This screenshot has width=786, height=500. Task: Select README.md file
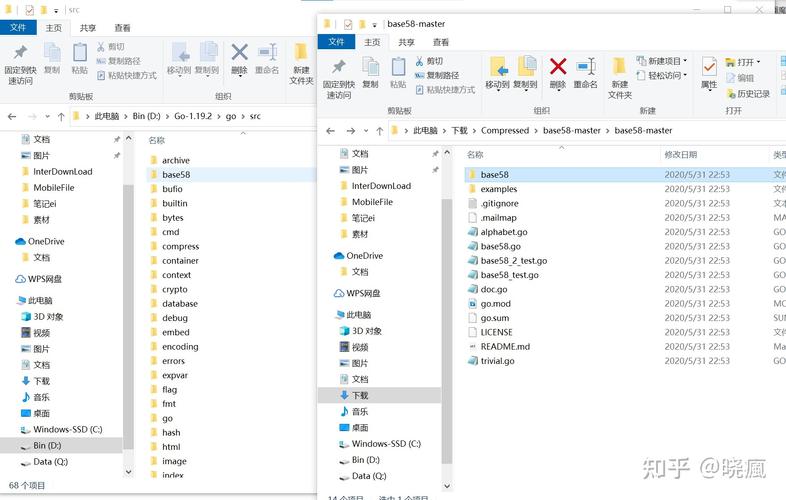(505, 347)
